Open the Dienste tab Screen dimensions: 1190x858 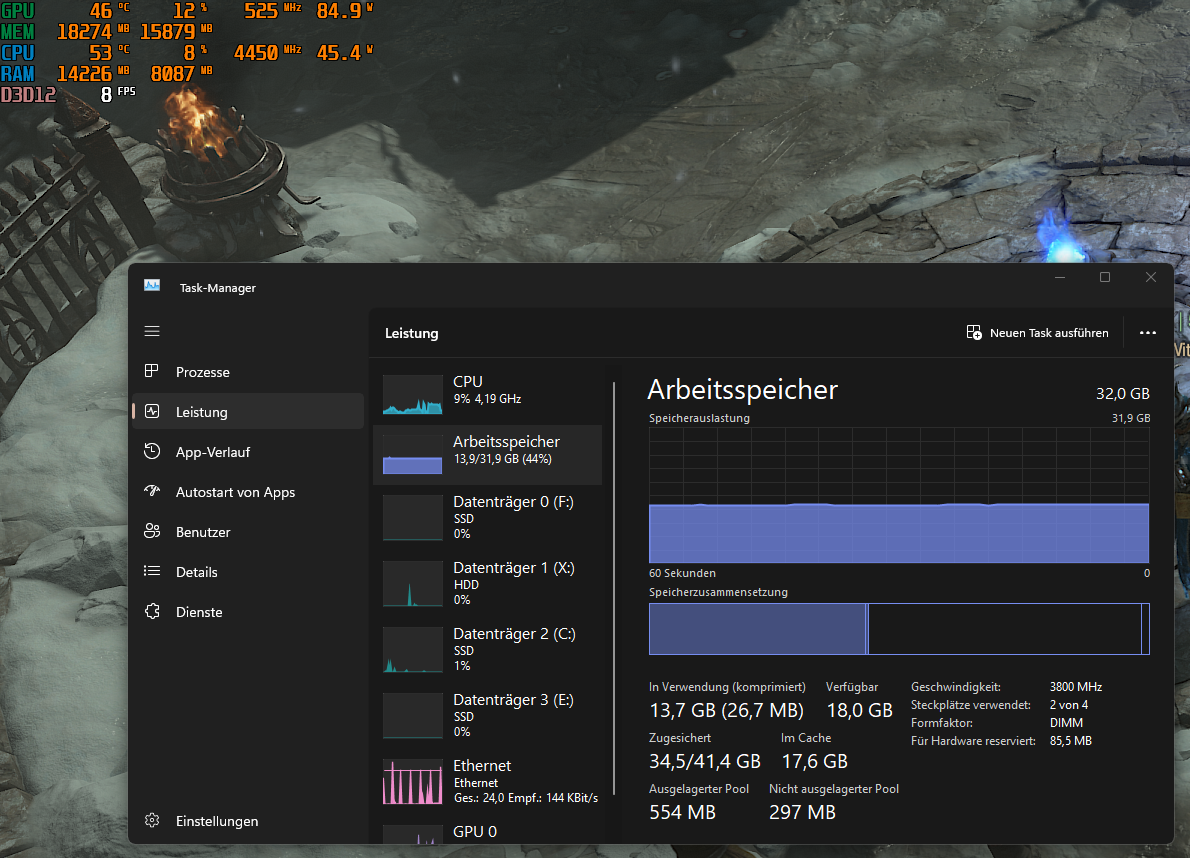tap(247, 612)
